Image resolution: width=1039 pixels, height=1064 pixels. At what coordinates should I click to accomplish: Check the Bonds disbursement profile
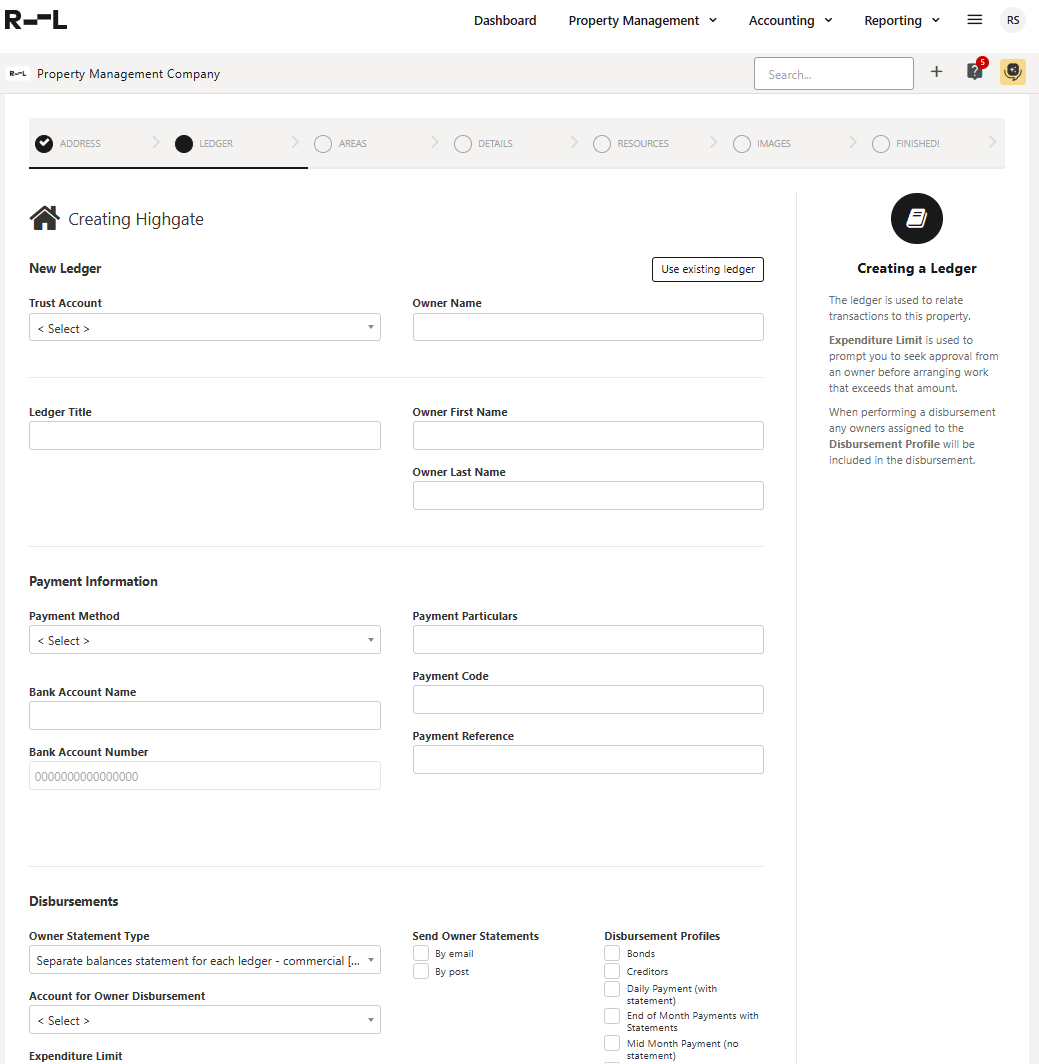click(612, 954)
